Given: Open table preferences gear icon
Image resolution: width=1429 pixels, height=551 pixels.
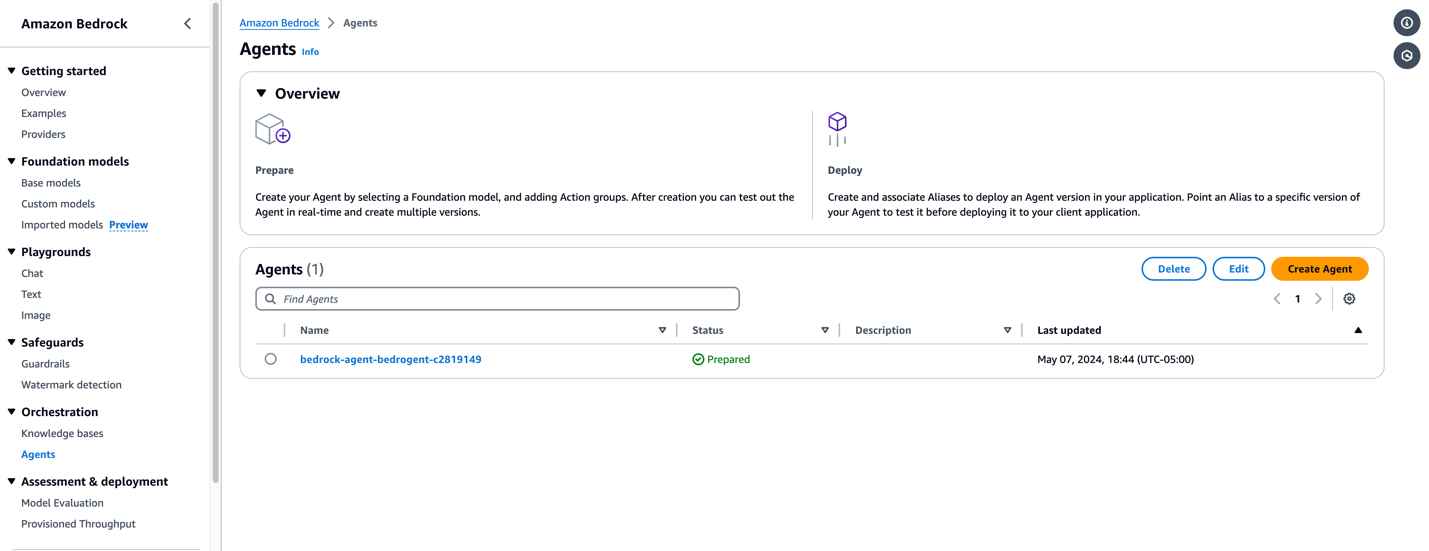Looking at the screenshot, I should pos(1349,299).
